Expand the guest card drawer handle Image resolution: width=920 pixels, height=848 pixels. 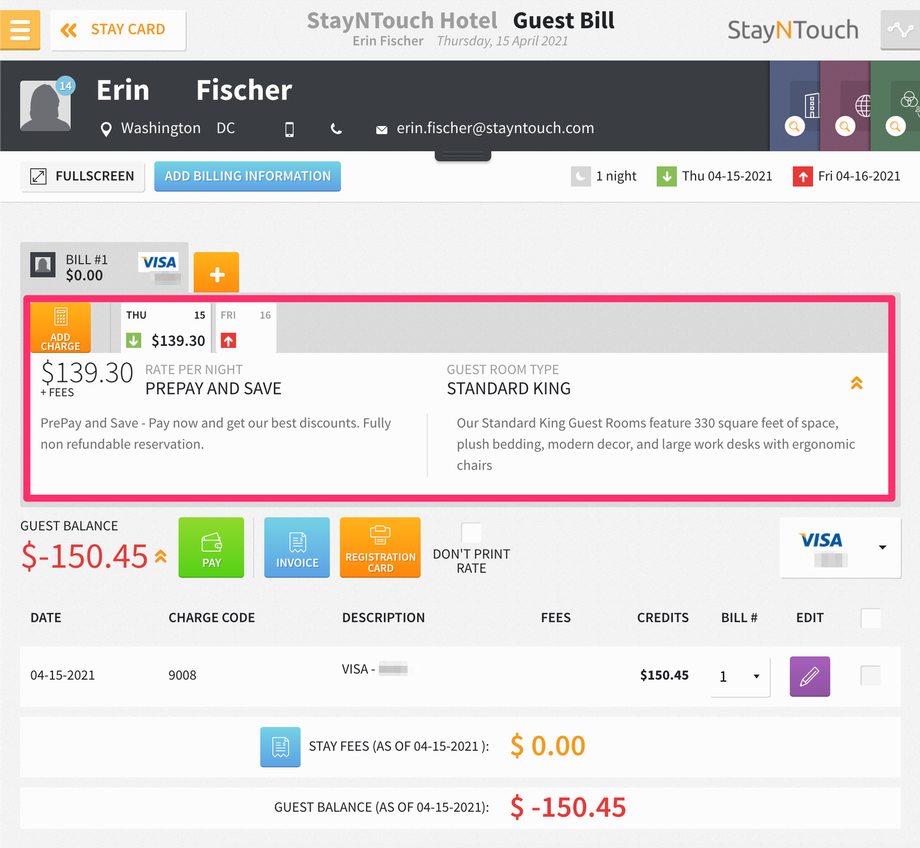tap(463, 156)
